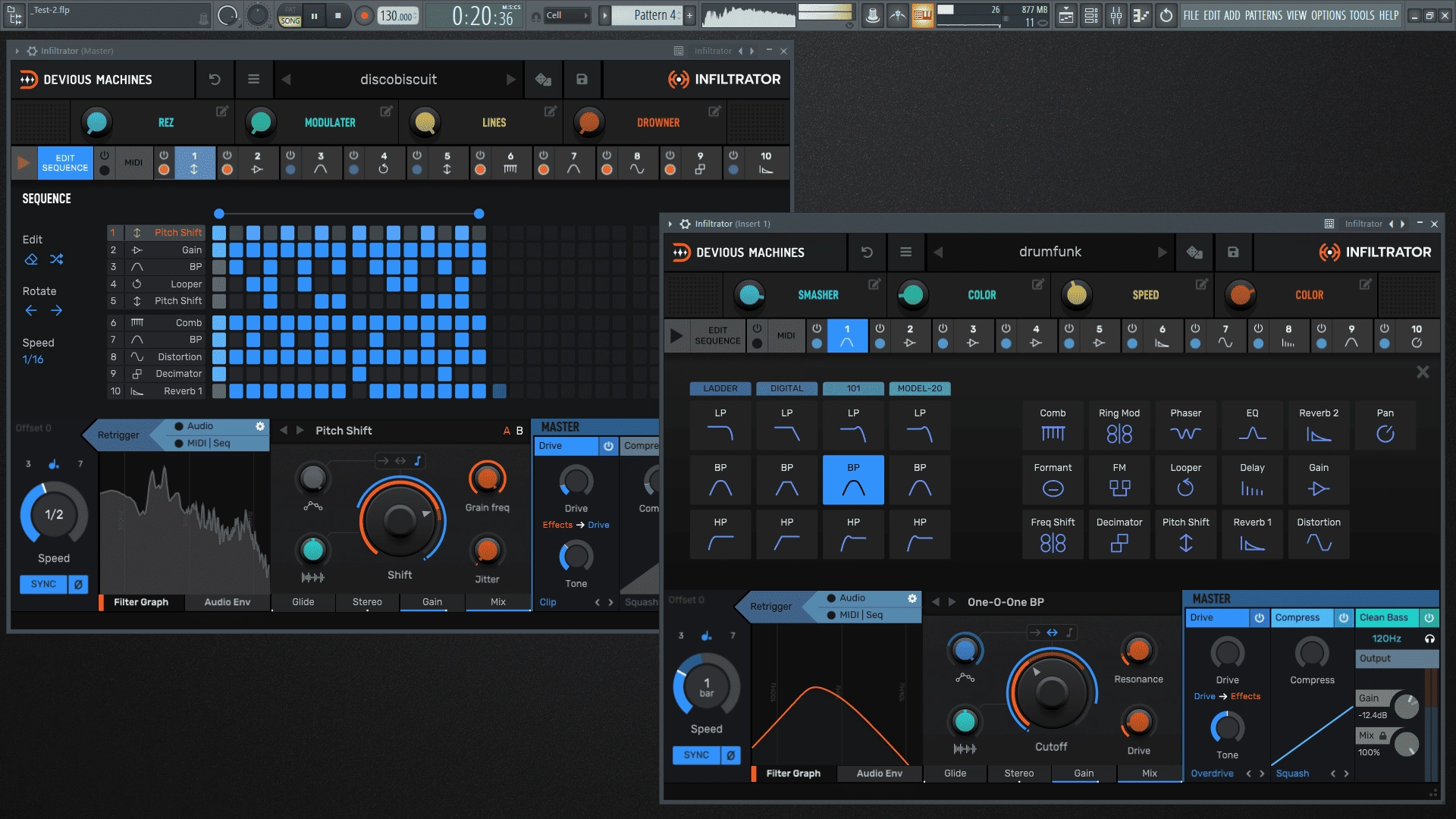Edit the SMASHER macro name

tap(874, 284)
